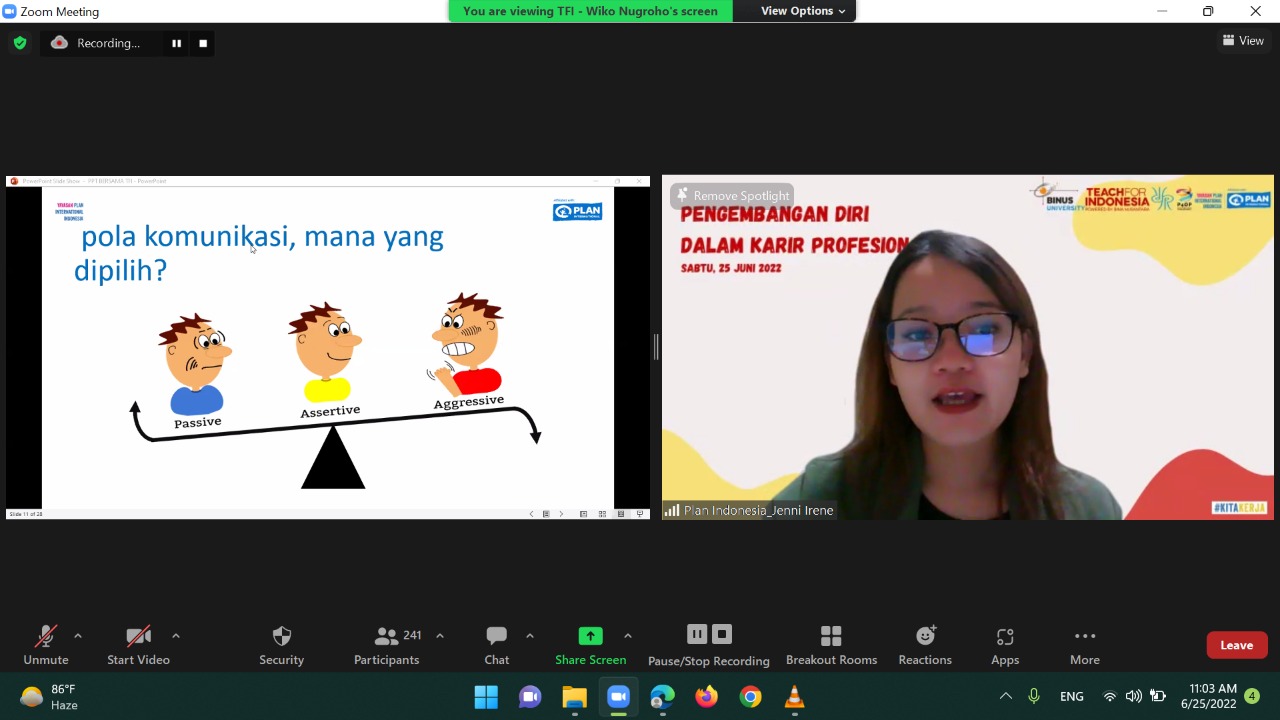Open the Participants panel
Viewport: 1280px width, 720px height.
[387, 637]
